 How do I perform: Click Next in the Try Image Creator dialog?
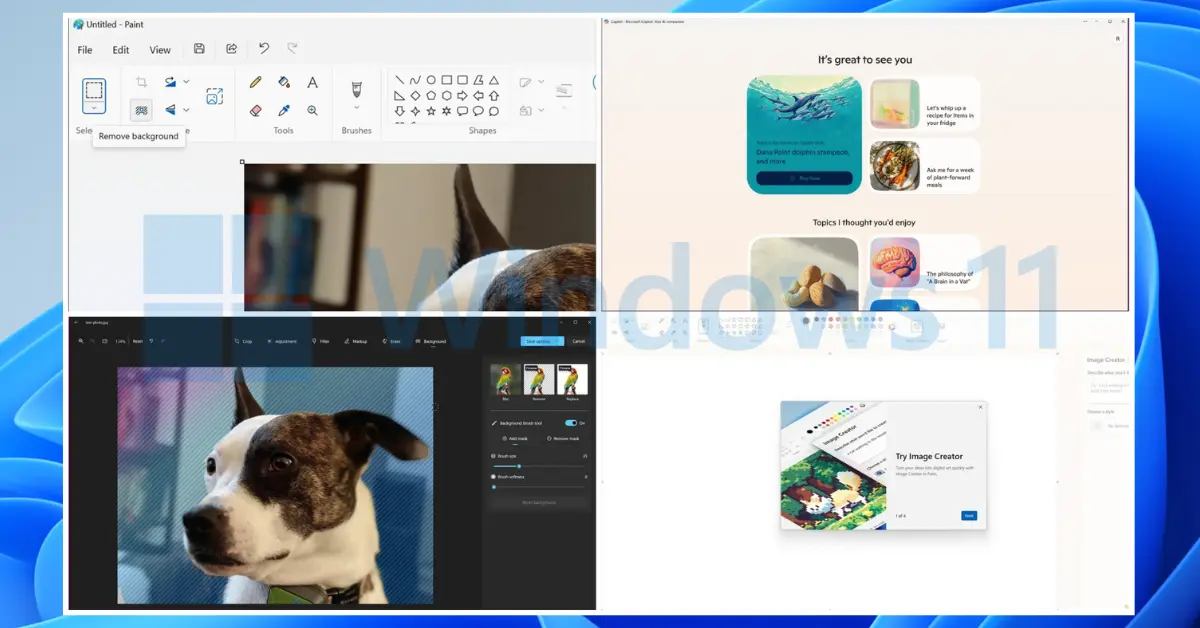coord(969,515)
